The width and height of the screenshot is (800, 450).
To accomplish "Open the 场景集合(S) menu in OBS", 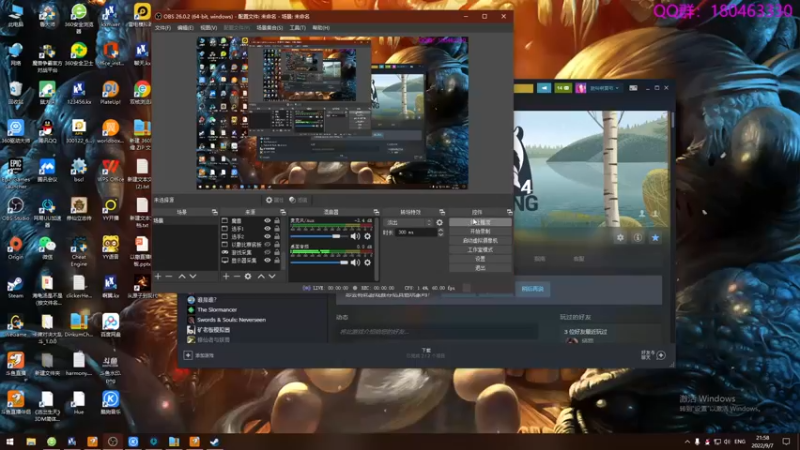I will point(269,28).
